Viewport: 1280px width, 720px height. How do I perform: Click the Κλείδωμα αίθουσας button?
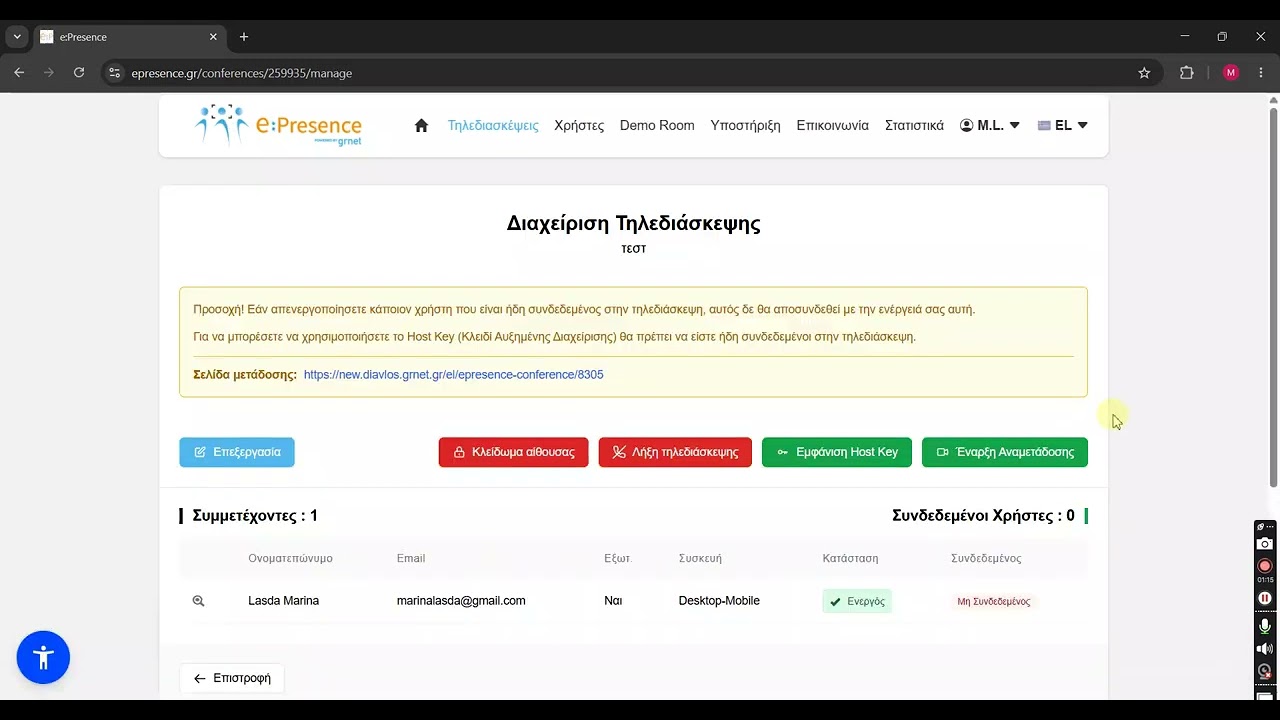tap(514, 452)
